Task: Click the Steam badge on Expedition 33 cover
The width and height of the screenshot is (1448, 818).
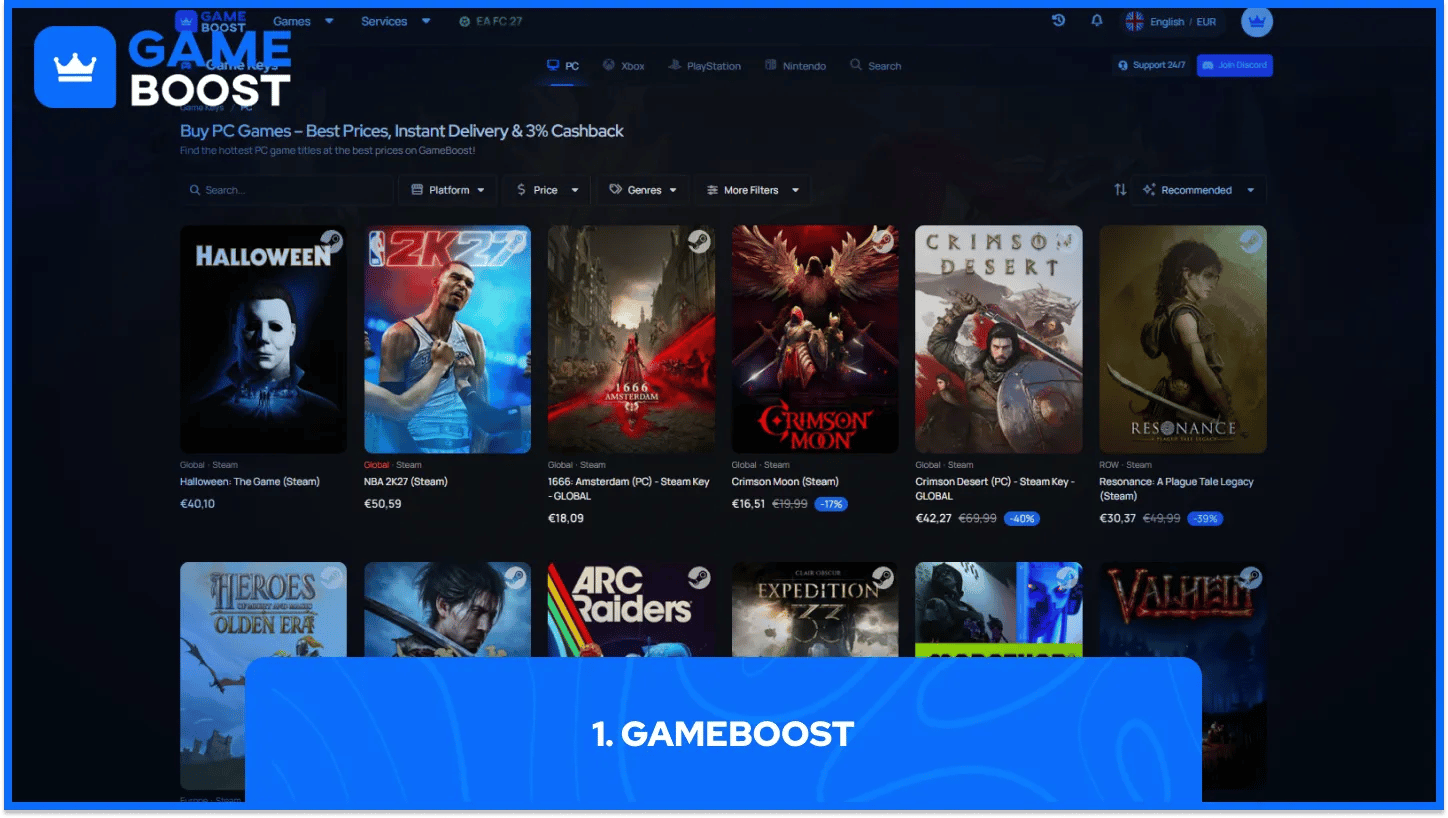Action: click(x=883, y=578)
